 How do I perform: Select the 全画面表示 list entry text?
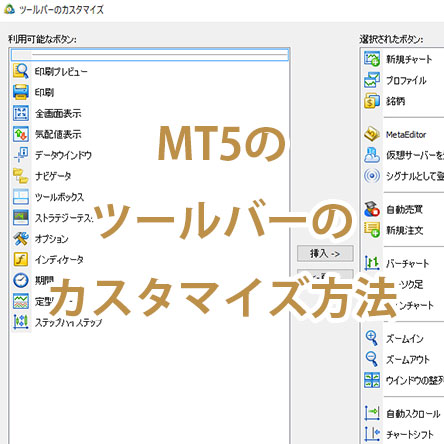coord(58,113)
